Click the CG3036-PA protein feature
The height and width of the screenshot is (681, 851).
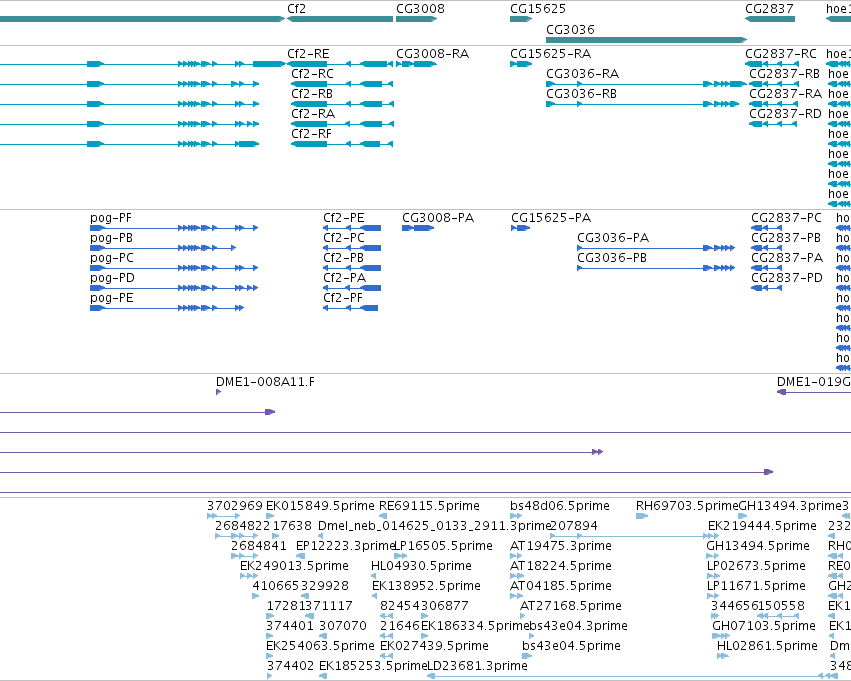click(656, 248)
